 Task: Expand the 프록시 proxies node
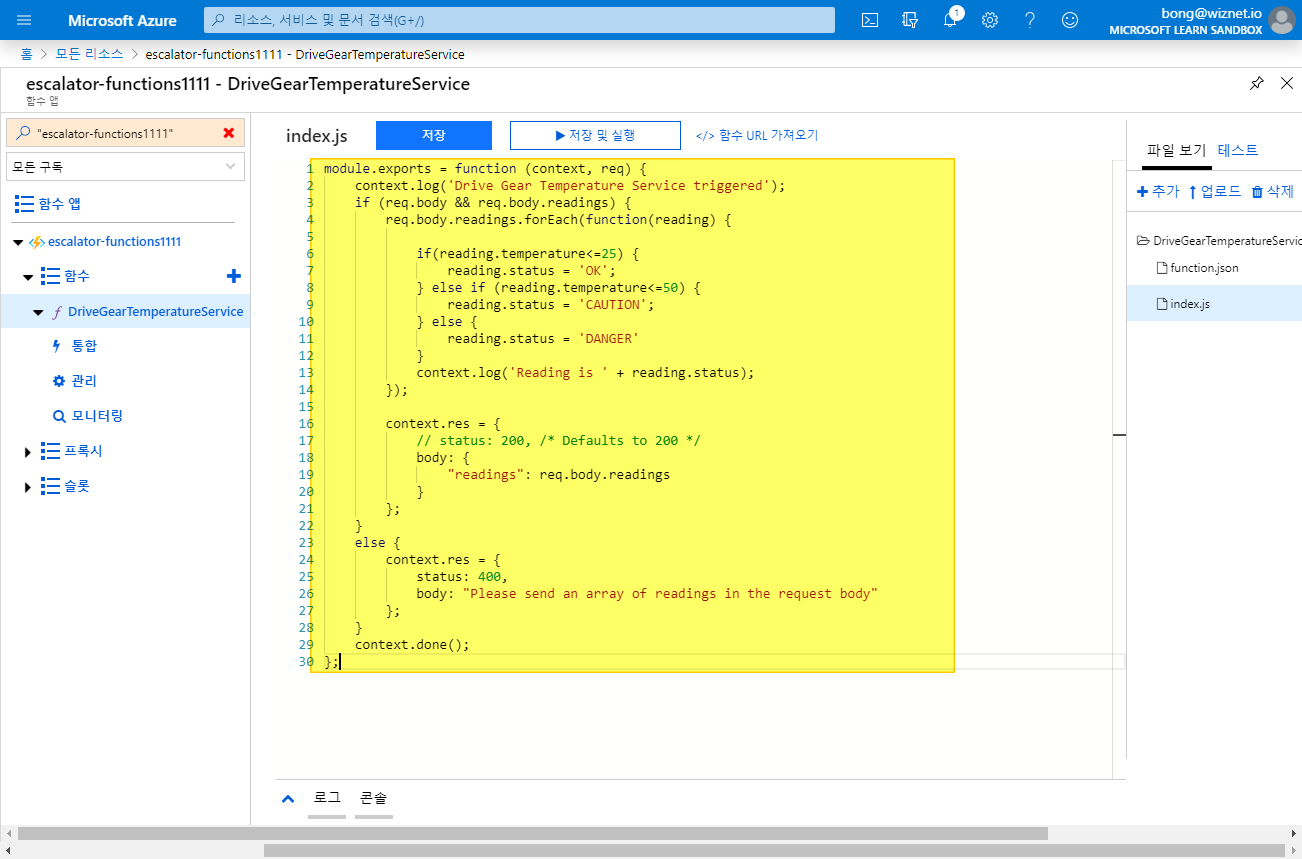tap(28, 452)
